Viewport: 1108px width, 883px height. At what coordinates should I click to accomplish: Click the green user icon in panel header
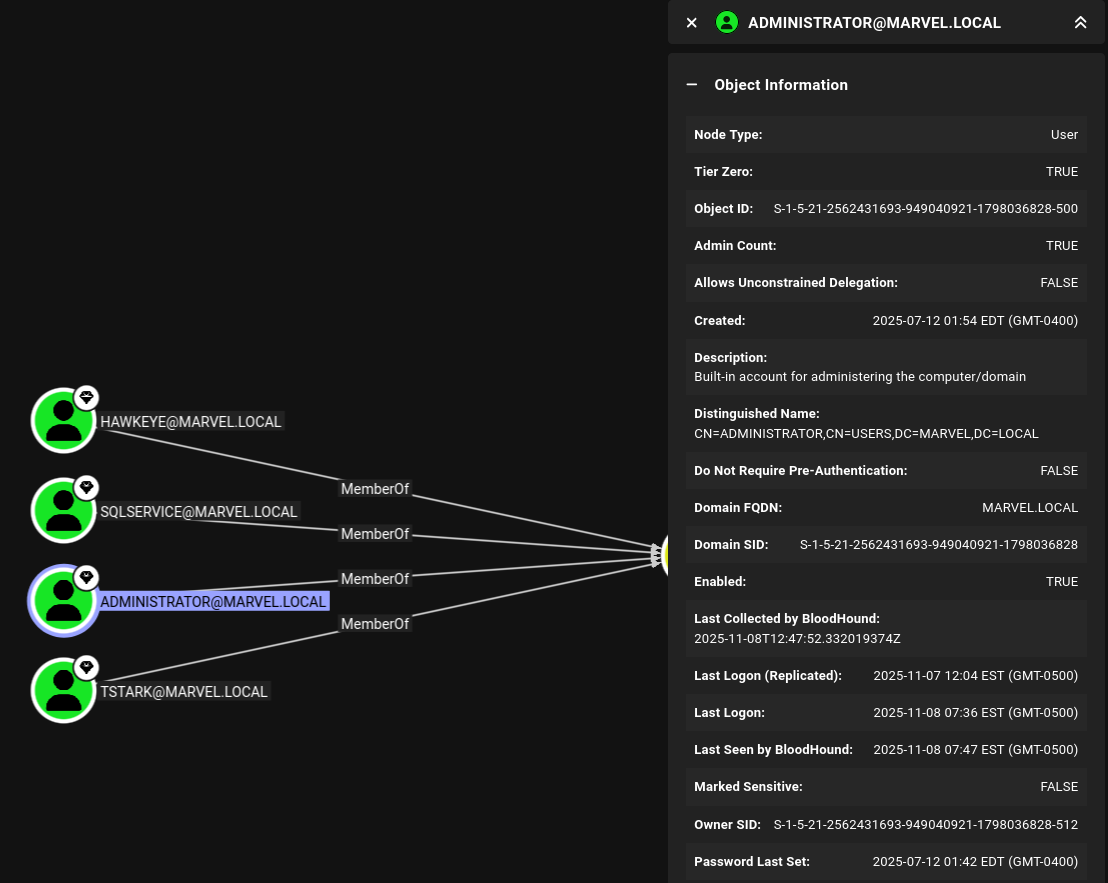point(726,23)
